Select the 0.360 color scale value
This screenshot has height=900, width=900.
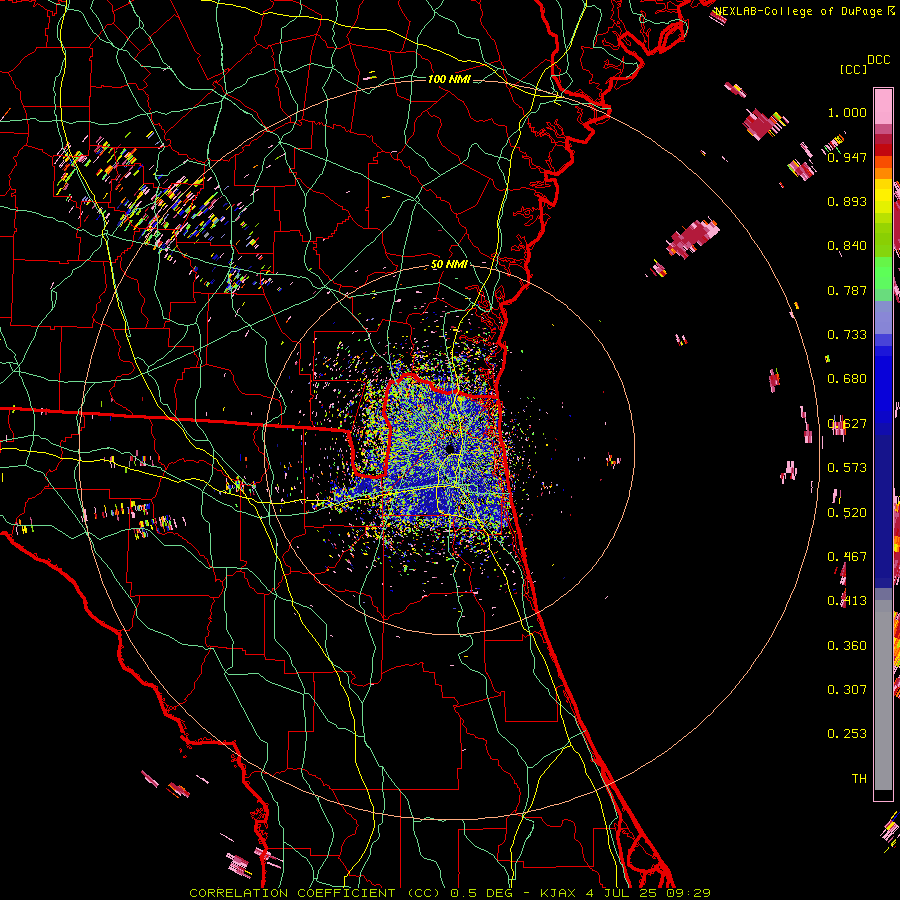point(847,646)
